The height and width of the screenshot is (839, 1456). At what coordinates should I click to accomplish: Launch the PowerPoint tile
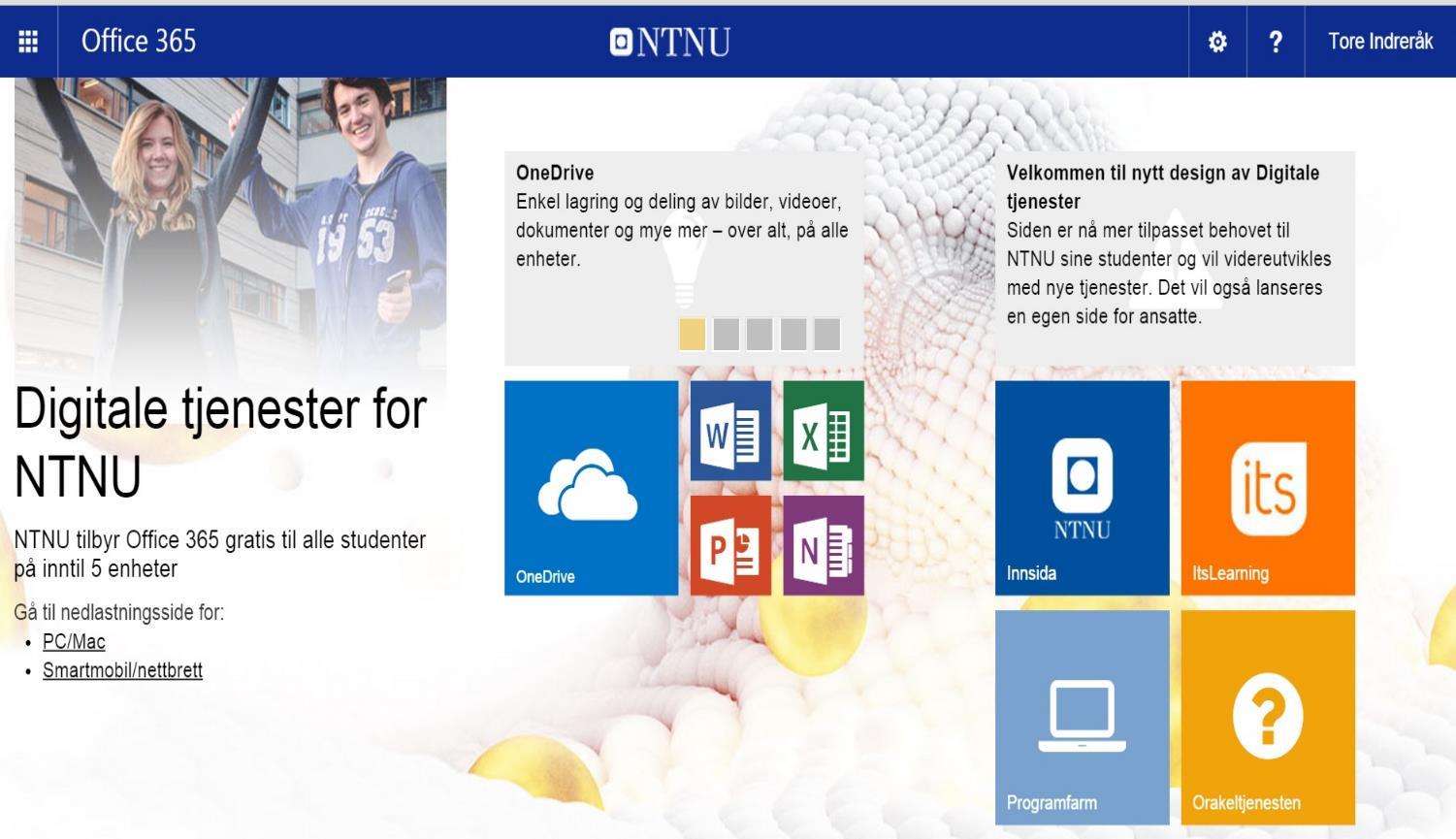coord(731,545)
